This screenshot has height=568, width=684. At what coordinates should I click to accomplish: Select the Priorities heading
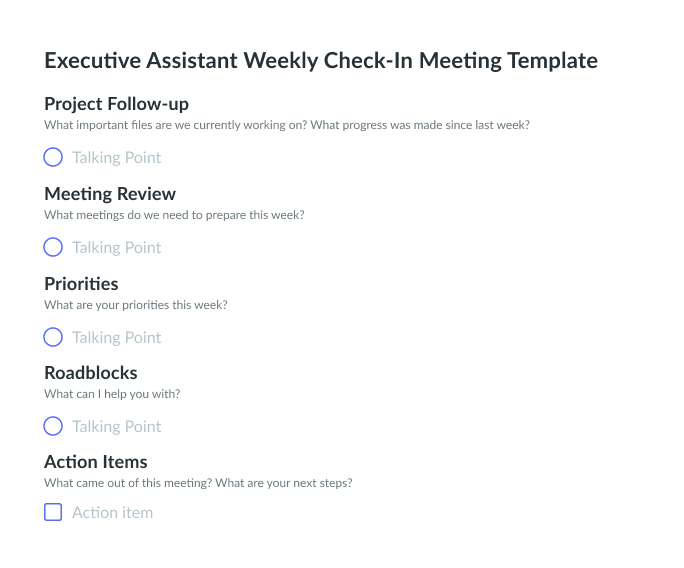click(x=81, y=284)
